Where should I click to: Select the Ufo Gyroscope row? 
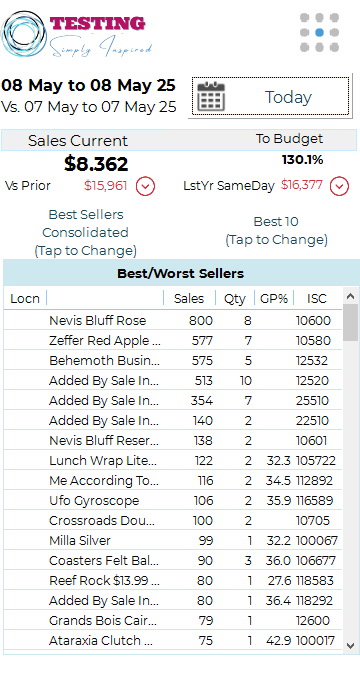[173, 500]
